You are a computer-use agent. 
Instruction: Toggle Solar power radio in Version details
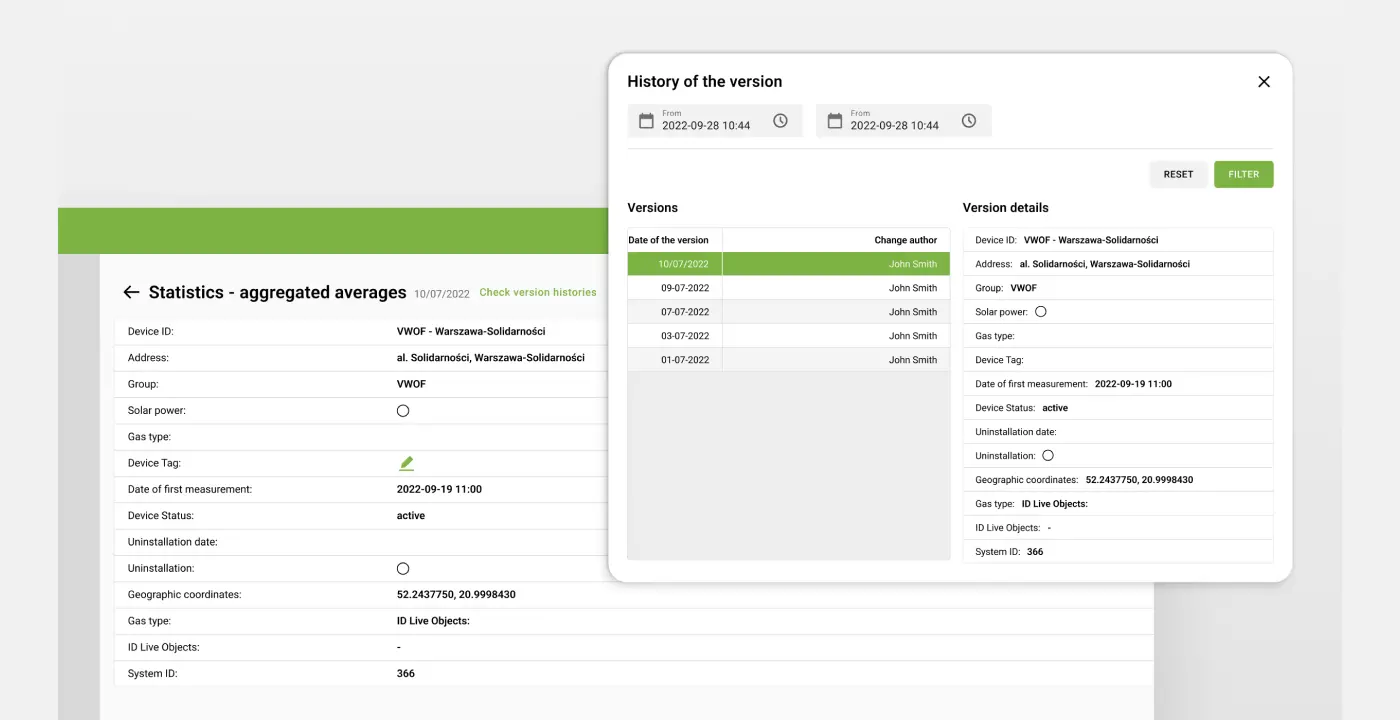(x=1041, y=312)
